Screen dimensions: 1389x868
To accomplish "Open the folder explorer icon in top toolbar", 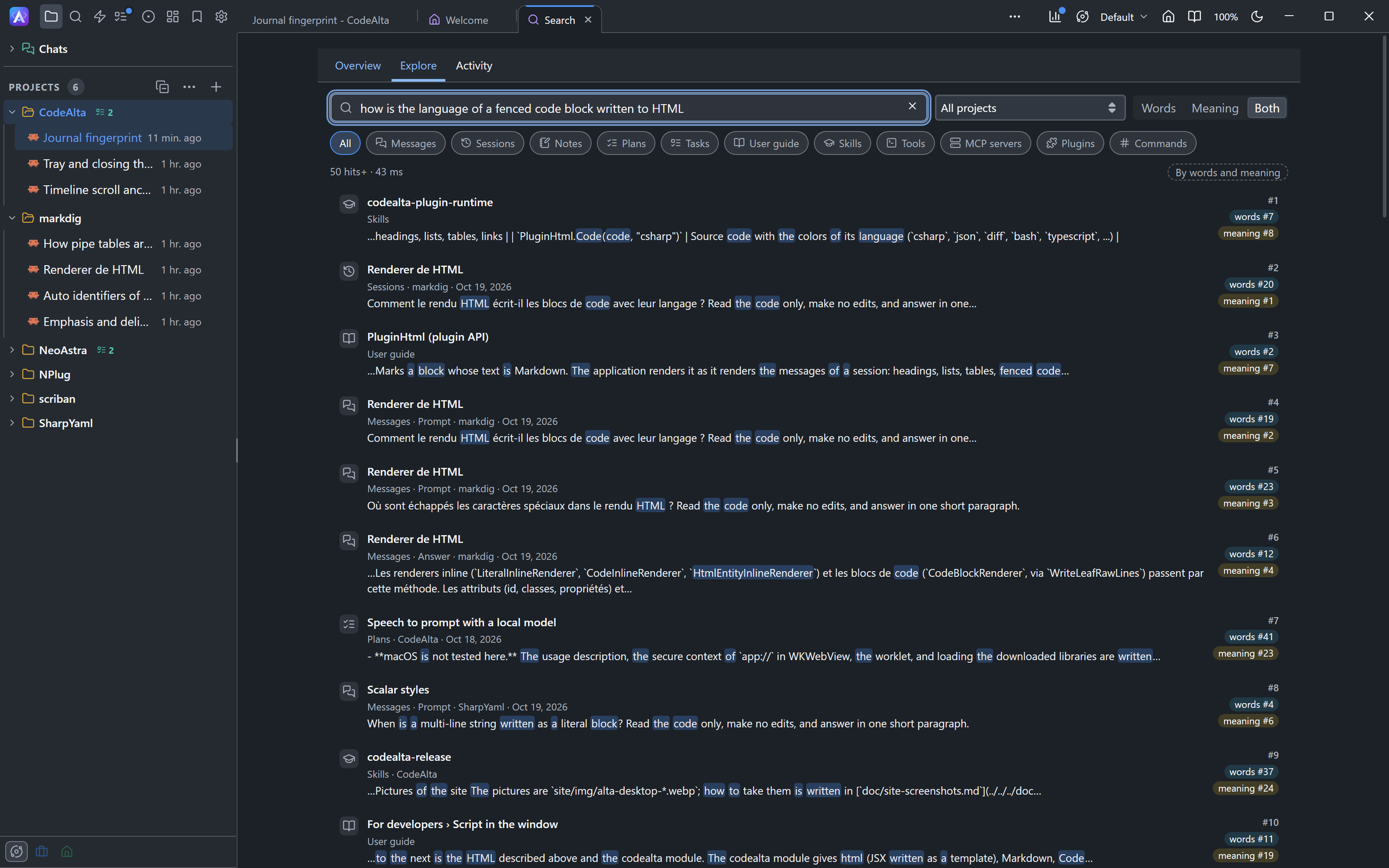I will [51, 17].
